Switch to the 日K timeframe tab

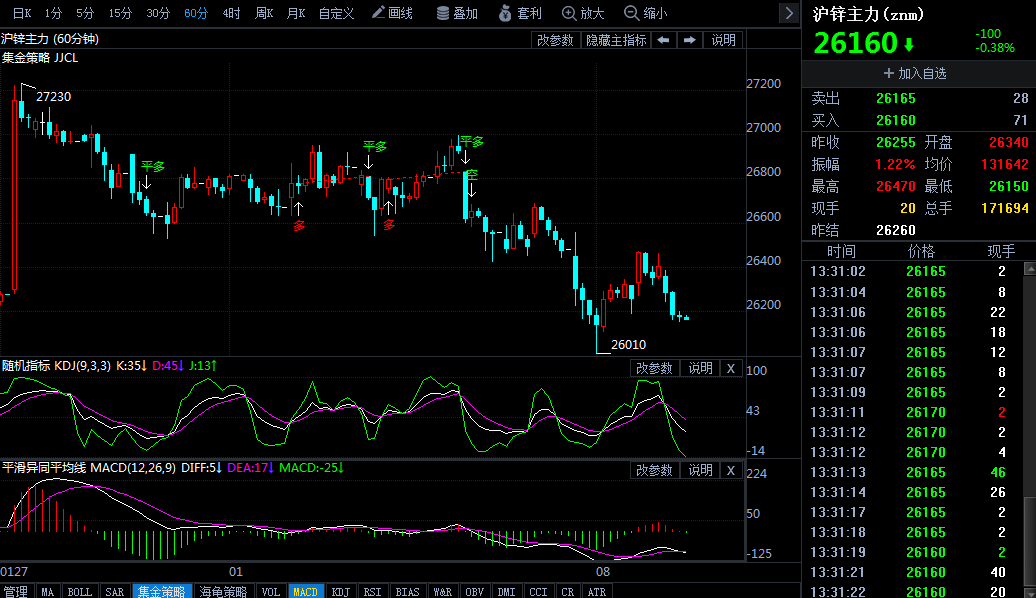tap(22, 13)
